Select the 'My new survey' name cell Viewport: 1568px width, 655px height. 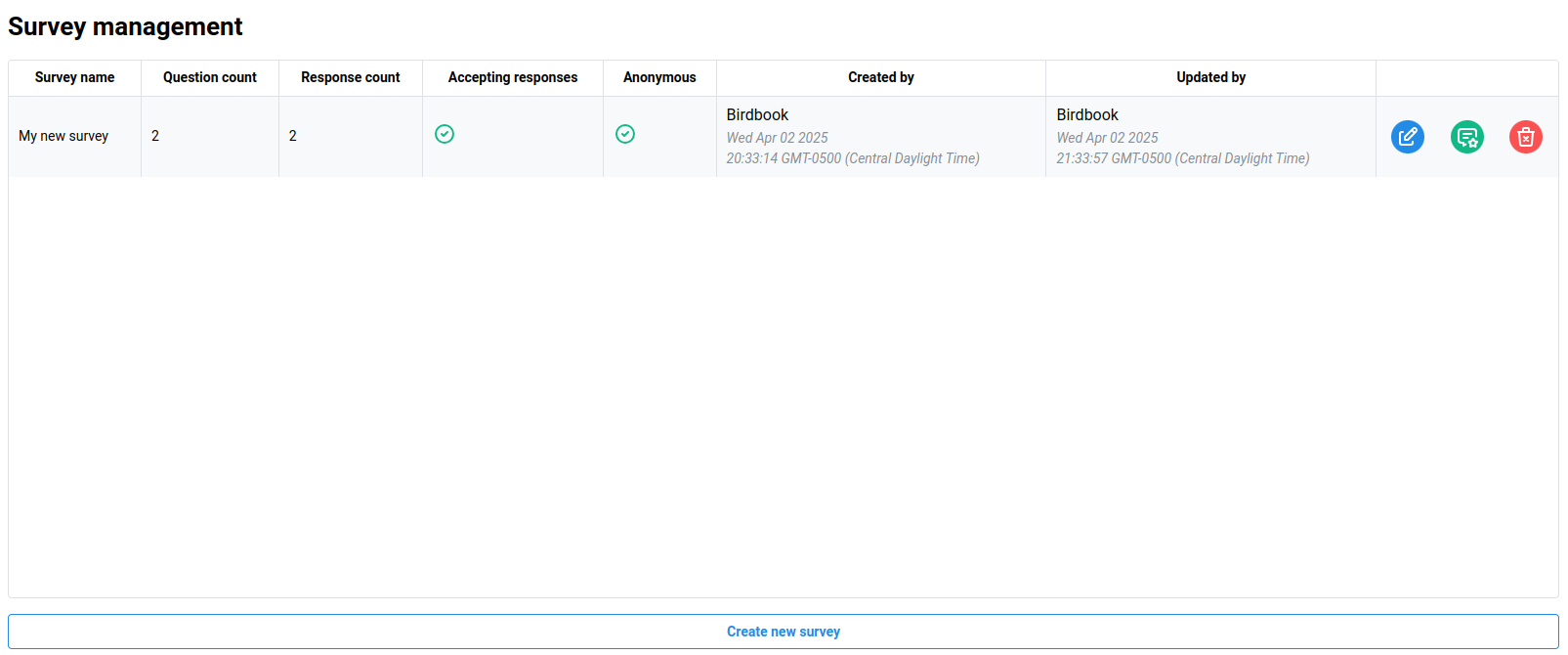64,136
